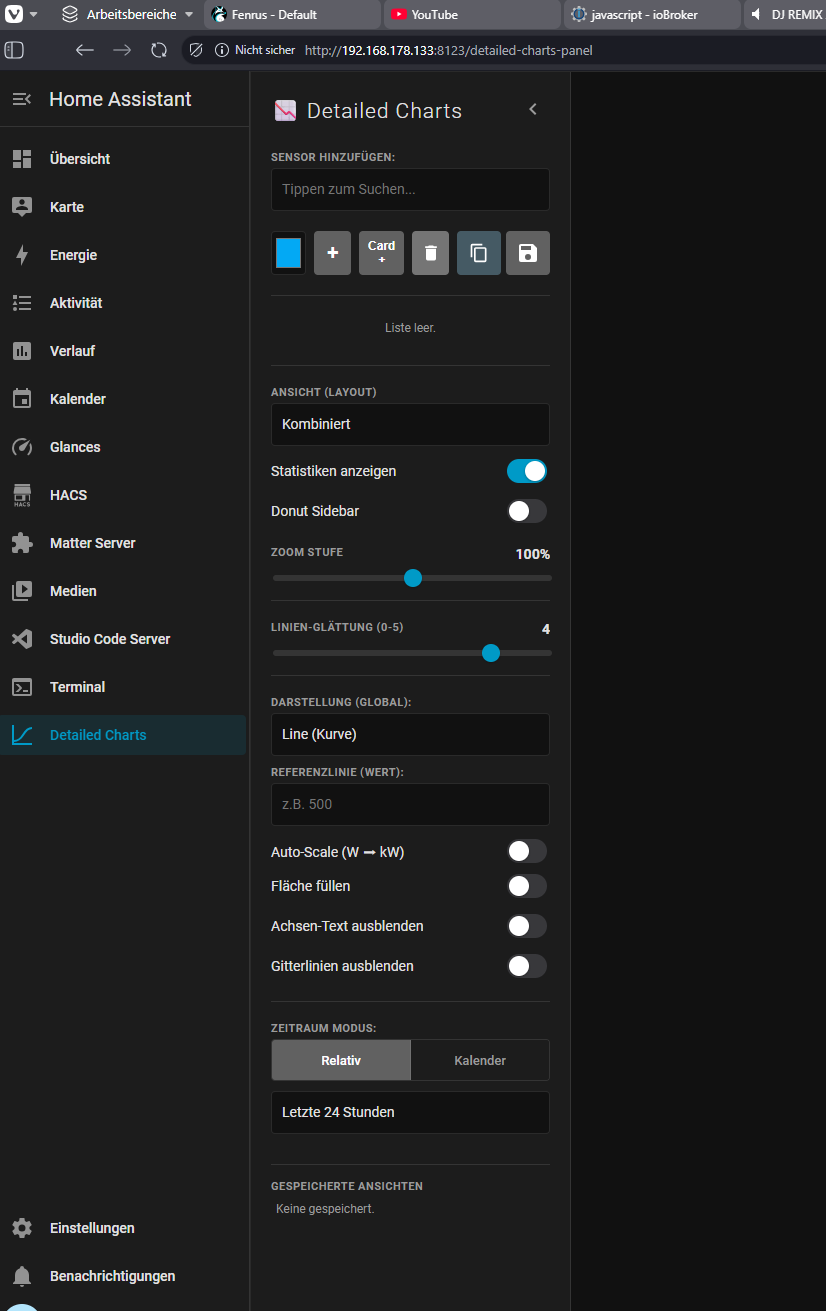
Task: Open Benachrichtigungen bell in sidebar
Action: pos(112,1276)
